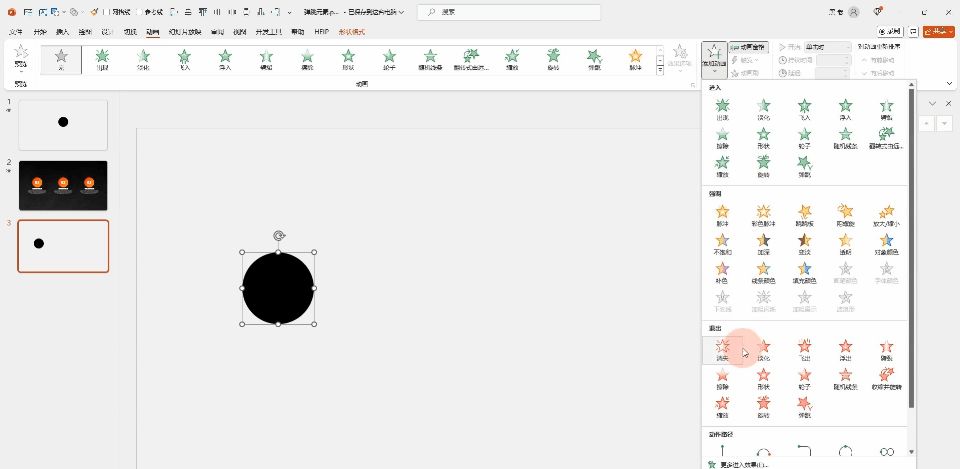Click the orange 共享 (Share) button
The image size is (960, 469).
pos(939,31)
